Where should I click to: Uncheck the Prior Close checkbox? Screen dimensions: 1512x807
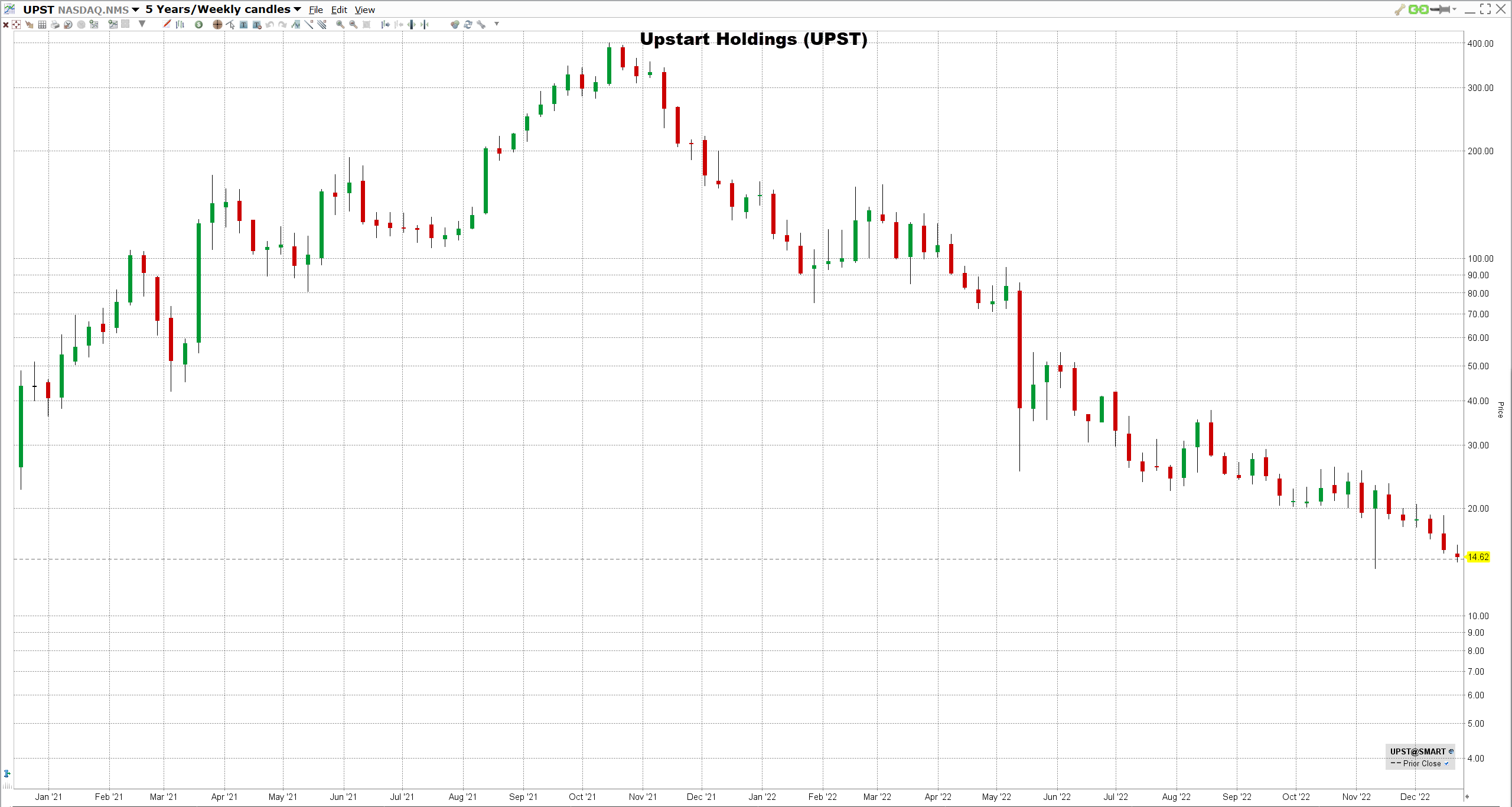(1446, 763)
